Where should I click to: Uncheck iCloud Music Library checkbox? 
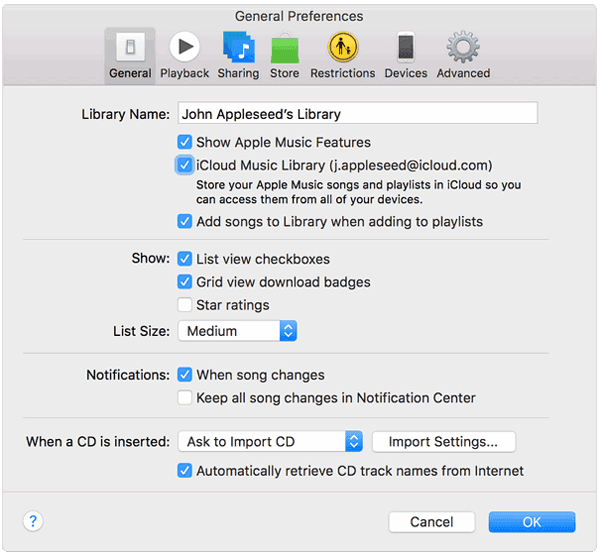tap(184, 165)
